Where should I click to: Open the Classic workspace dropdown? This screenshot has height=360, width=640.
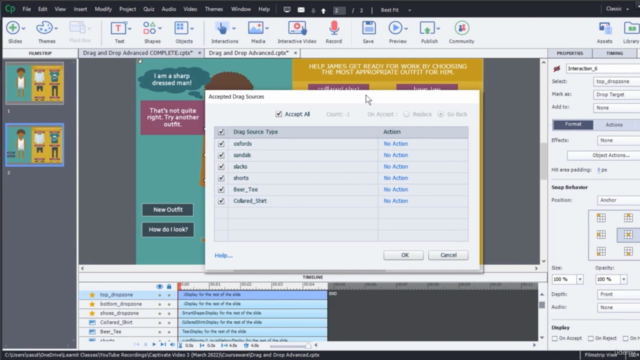[618, 9]
